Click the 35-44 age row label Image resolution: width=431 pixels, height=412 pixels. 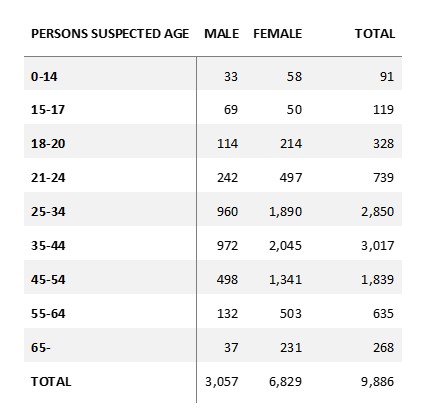click(x=48, y=246)
